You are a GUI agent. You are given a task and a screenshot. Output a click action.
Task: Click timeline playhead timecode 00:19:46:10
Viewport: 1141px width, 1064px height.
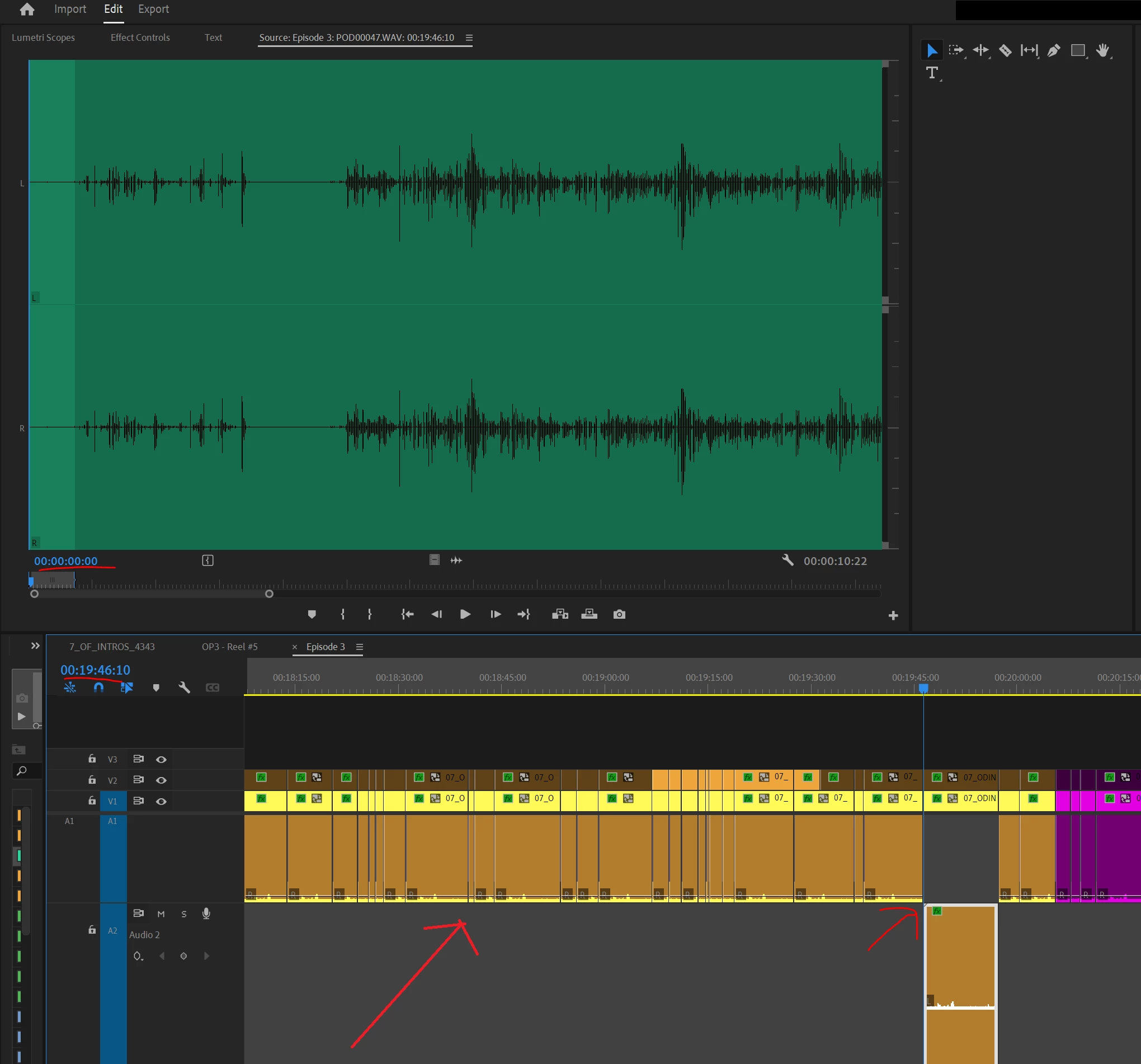tap(95, 670)
